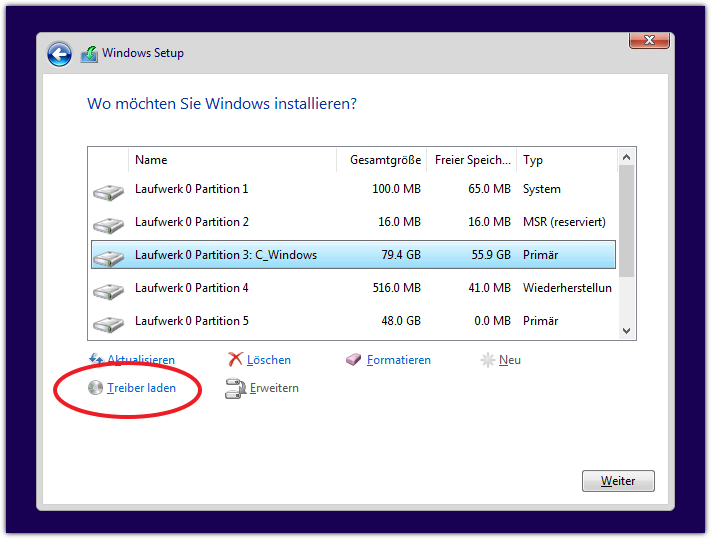
Task: Go back using the blue arrow button
Action: pyautogui.click(x=59, y=55)
